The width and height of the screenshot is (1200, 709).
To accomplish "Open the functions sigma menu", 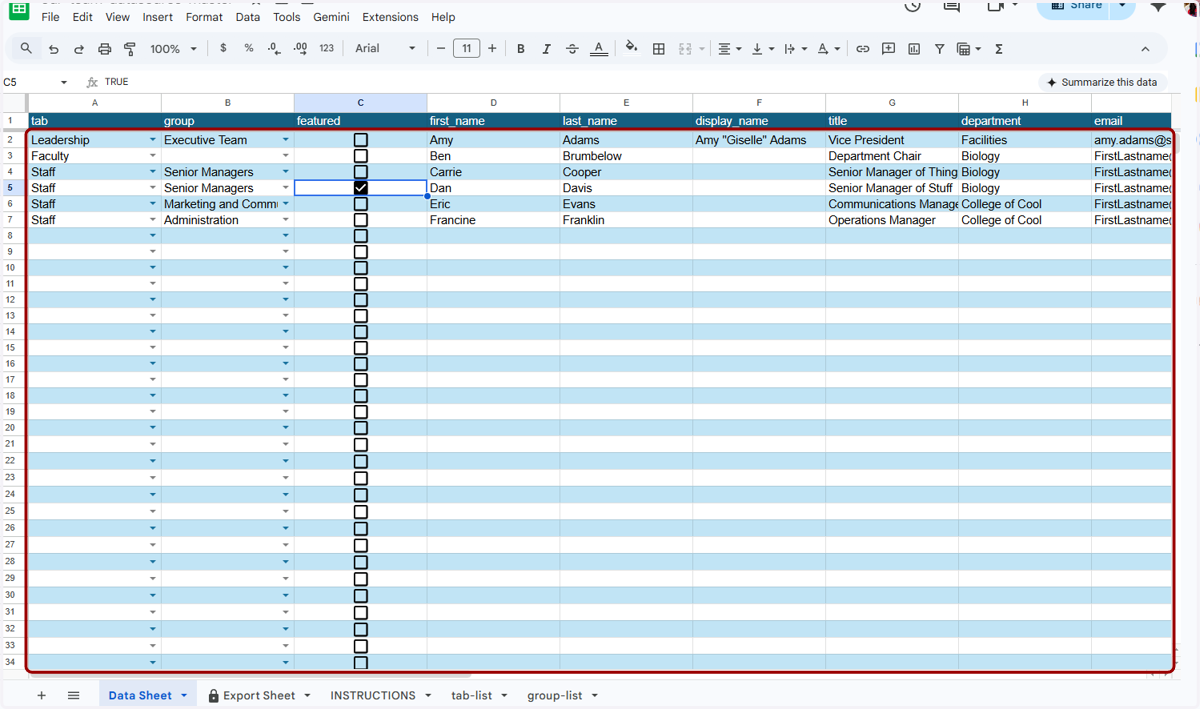I will [999, 48].
